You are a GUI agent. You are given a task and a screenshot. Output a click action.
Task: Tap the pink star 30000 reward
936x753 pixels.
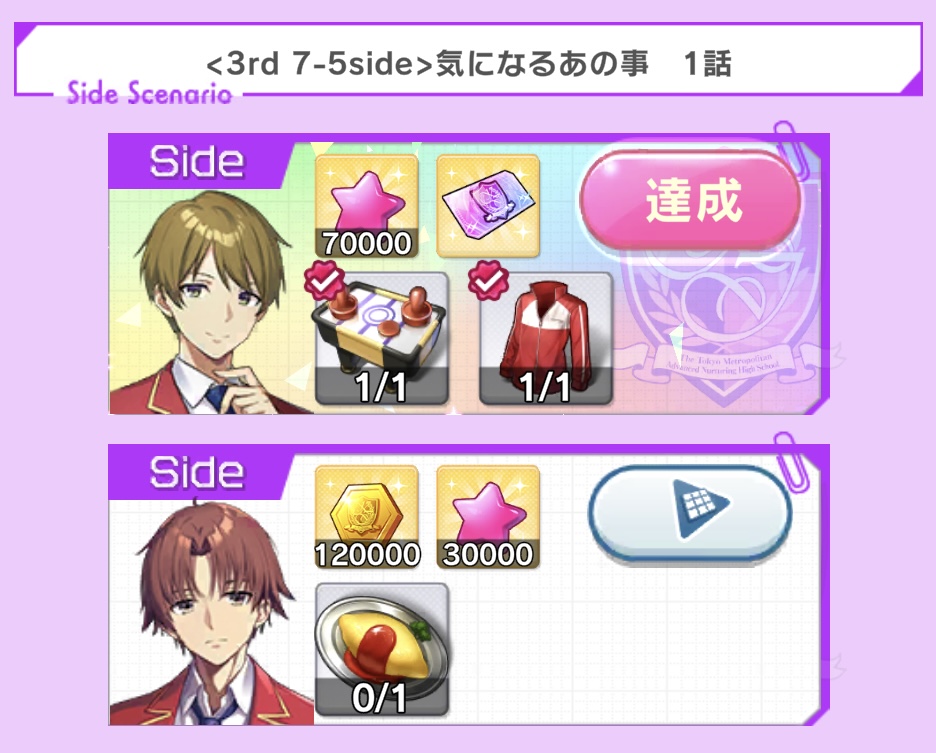(x=488, y=517)
